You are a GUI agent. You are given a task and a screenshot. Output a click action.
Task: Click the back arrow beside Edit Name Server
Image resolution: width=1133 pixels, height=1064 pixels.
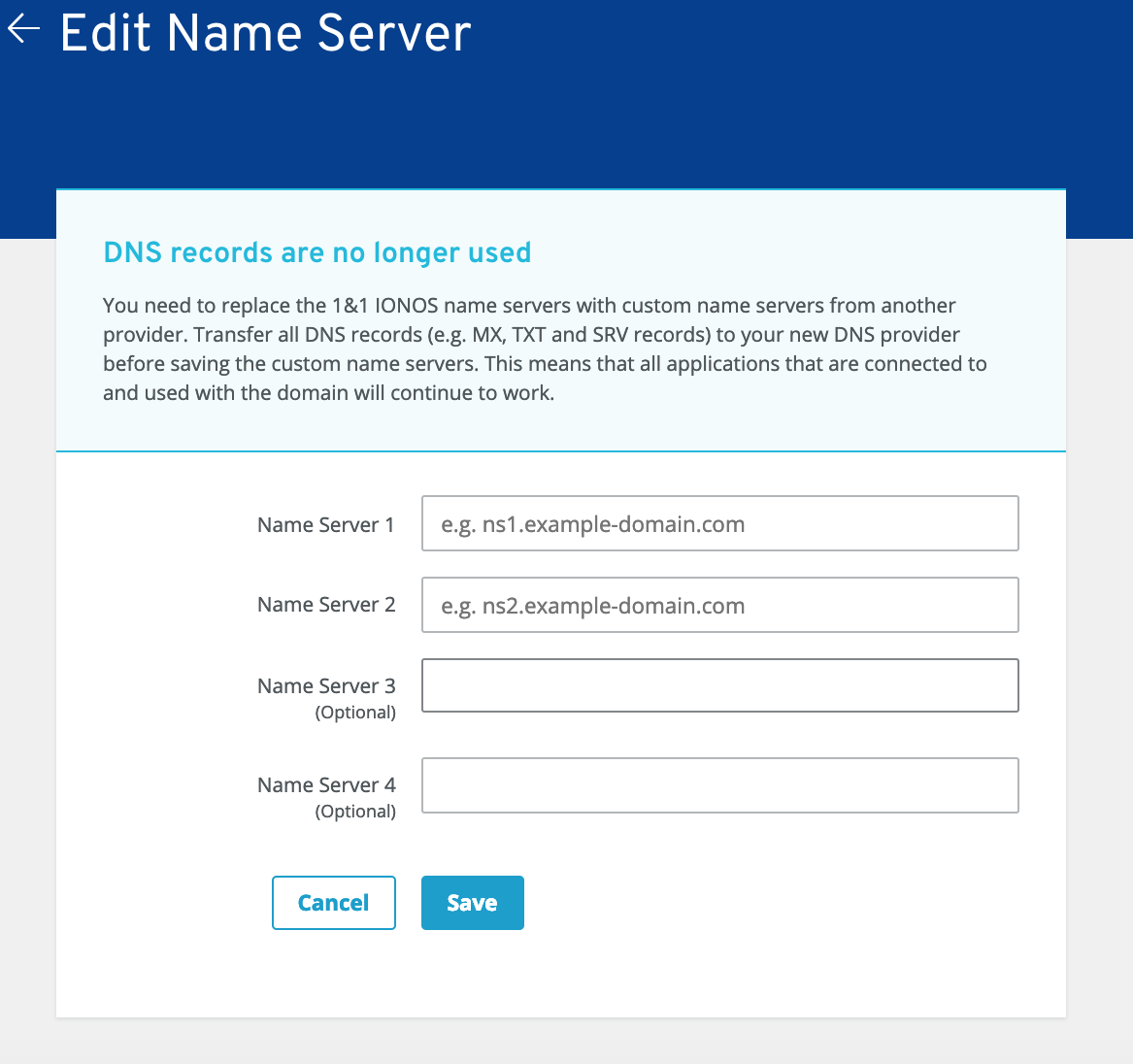tap(23, 30)
